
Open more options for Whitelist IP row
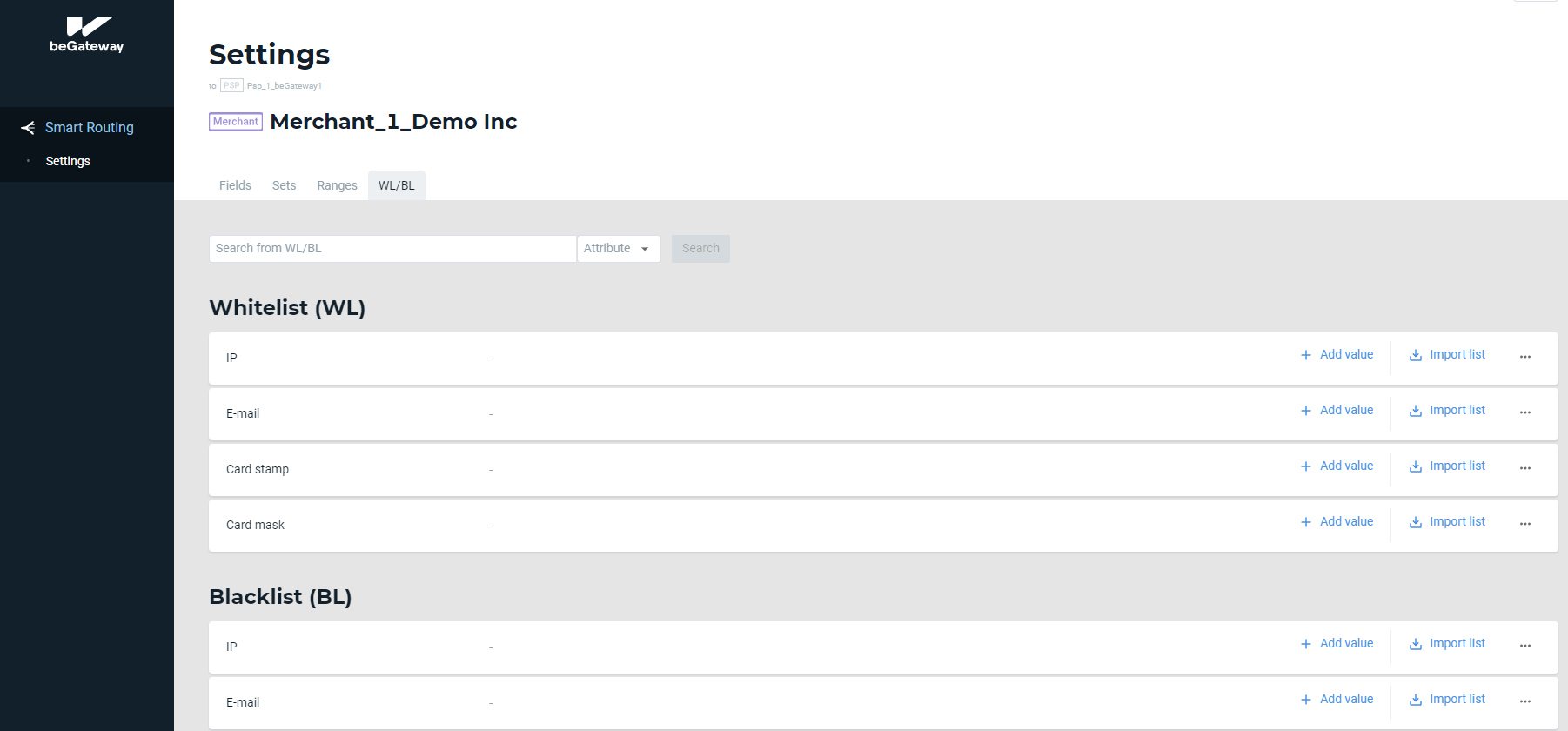pos(1524,357)
